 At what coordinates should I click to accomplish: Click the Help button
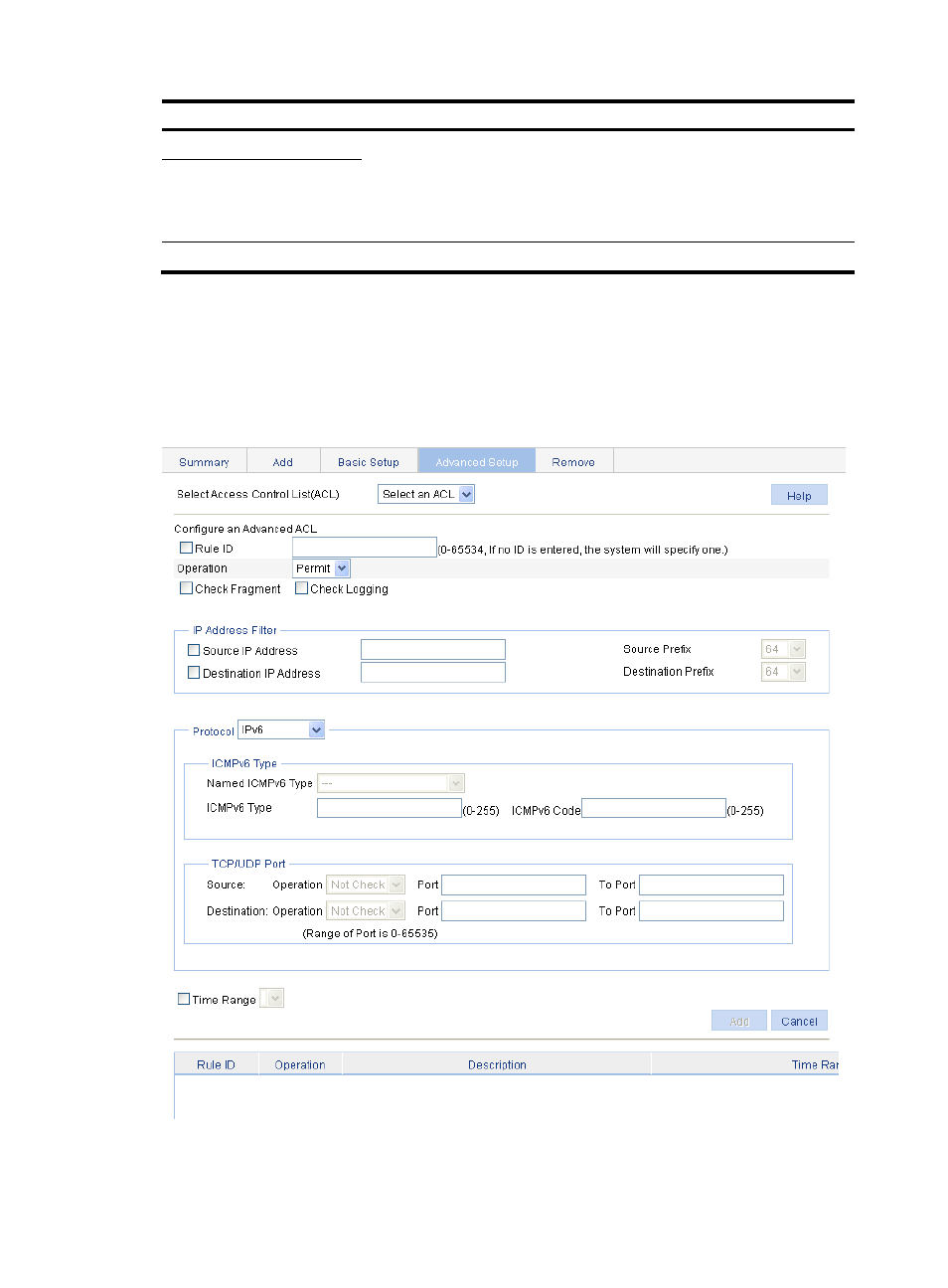point(799,495)
